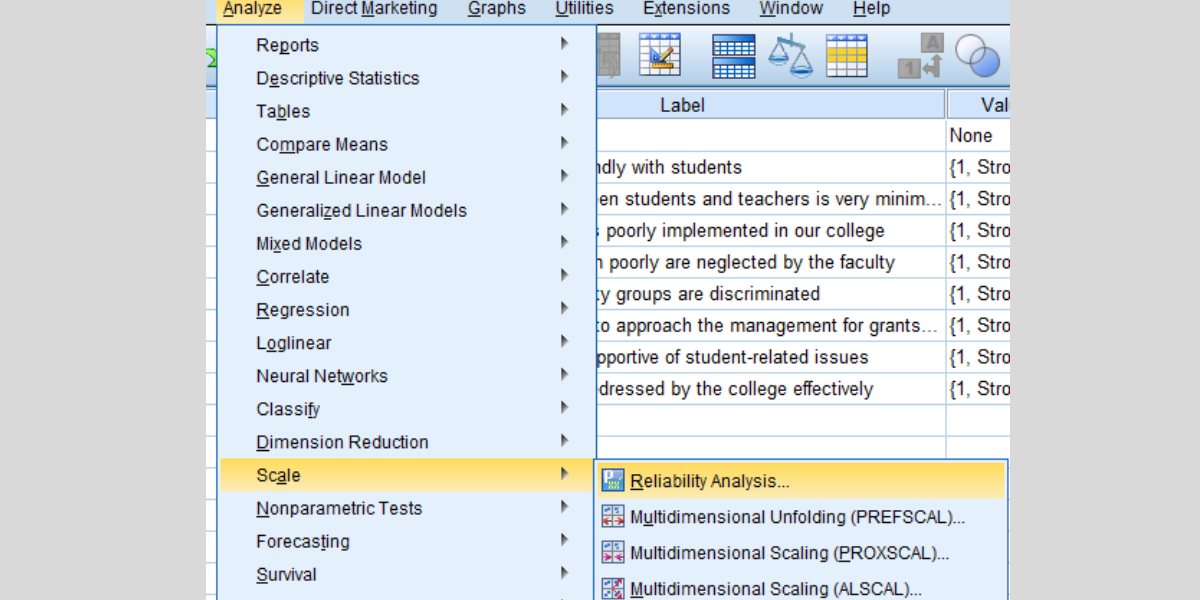Select the Classify menu item
This screenshot has width=1200, height=600.
[407, 409]
